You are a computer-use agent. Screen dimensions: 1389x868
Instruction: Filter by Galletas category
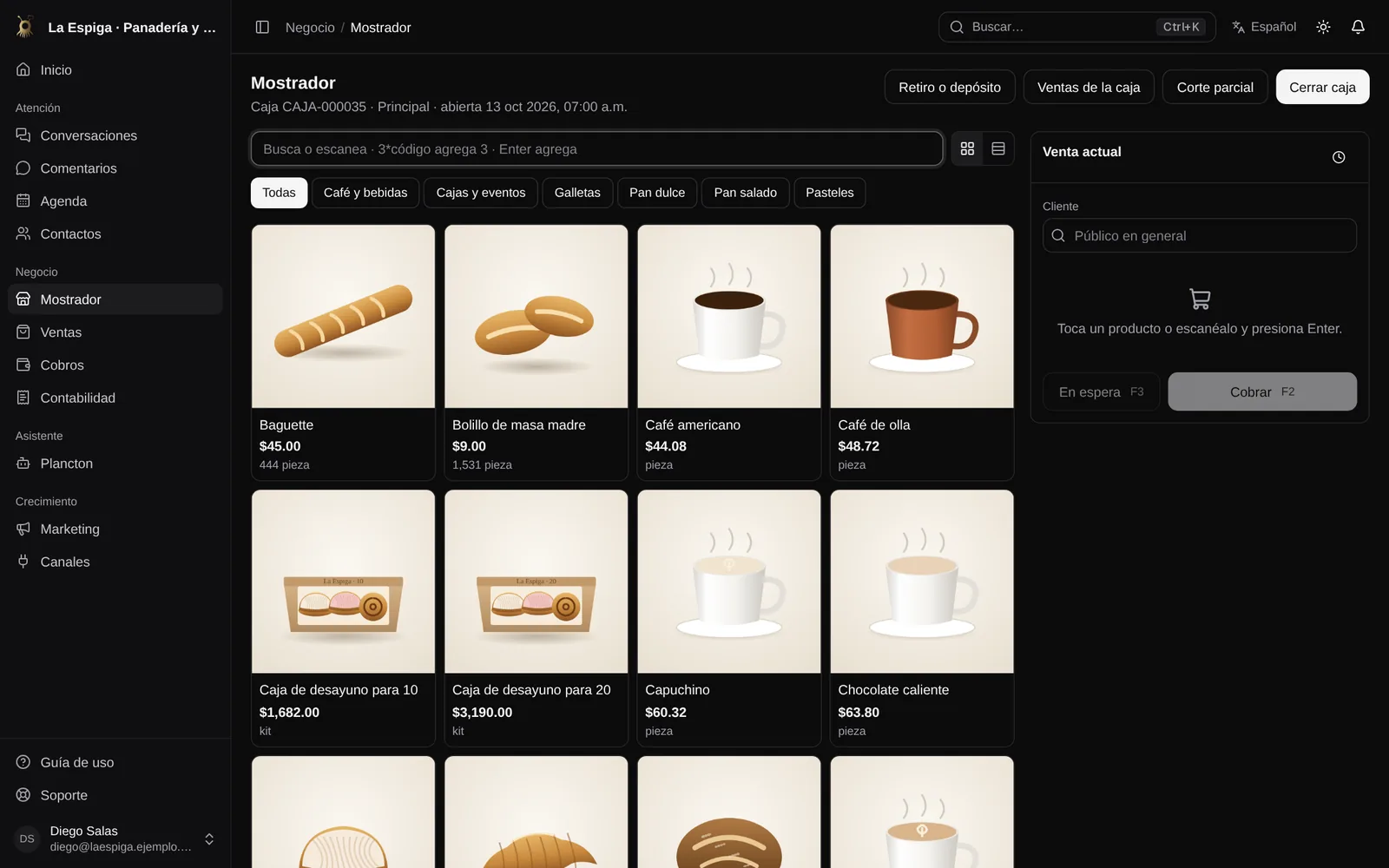(577, 193)
